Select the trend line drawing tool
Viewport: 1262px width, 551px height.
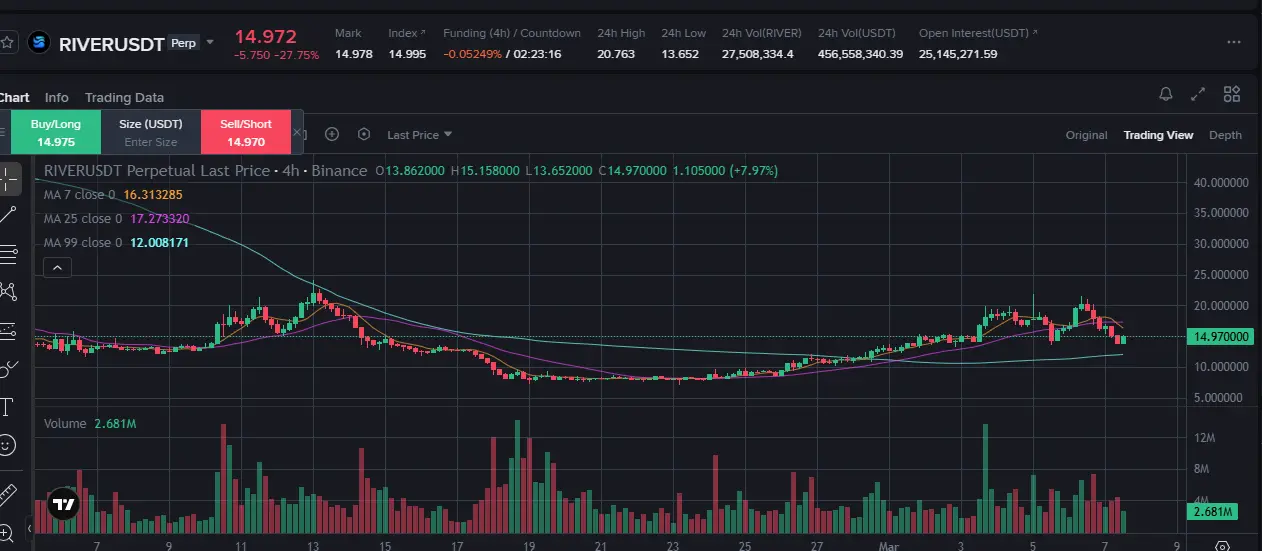(9, 214)
